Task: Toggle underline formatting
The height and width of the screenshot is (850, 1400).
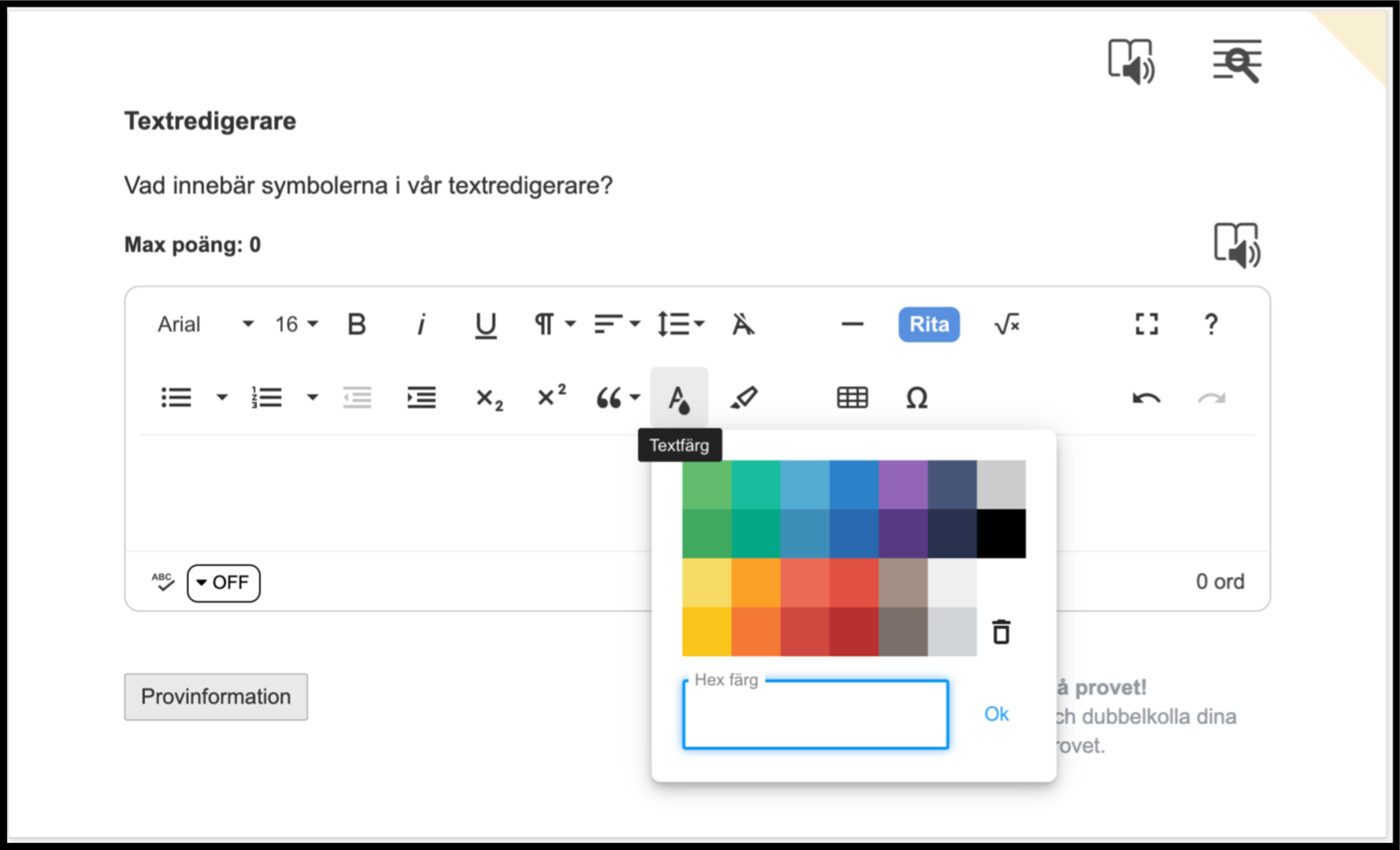Action: coord(485,325)
